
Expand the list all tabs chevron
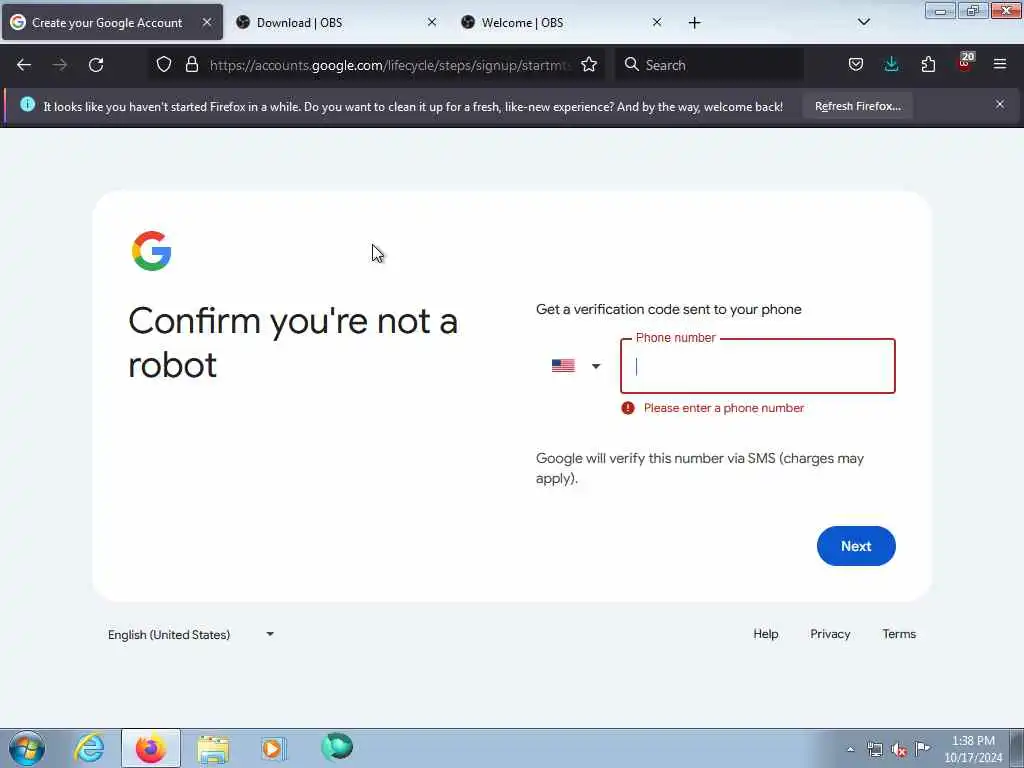pos(863,22)
